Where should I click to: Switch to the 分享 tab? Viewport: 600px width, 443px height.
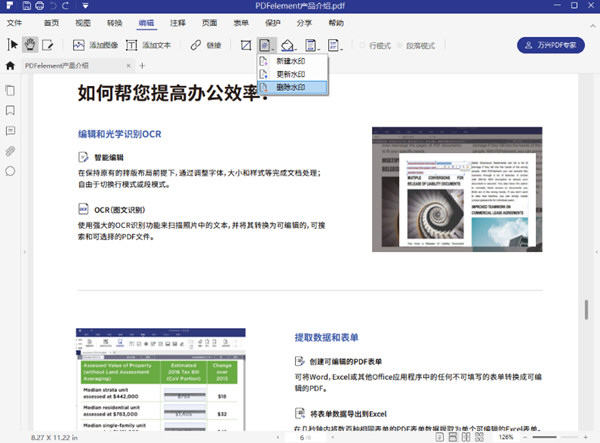304,23
